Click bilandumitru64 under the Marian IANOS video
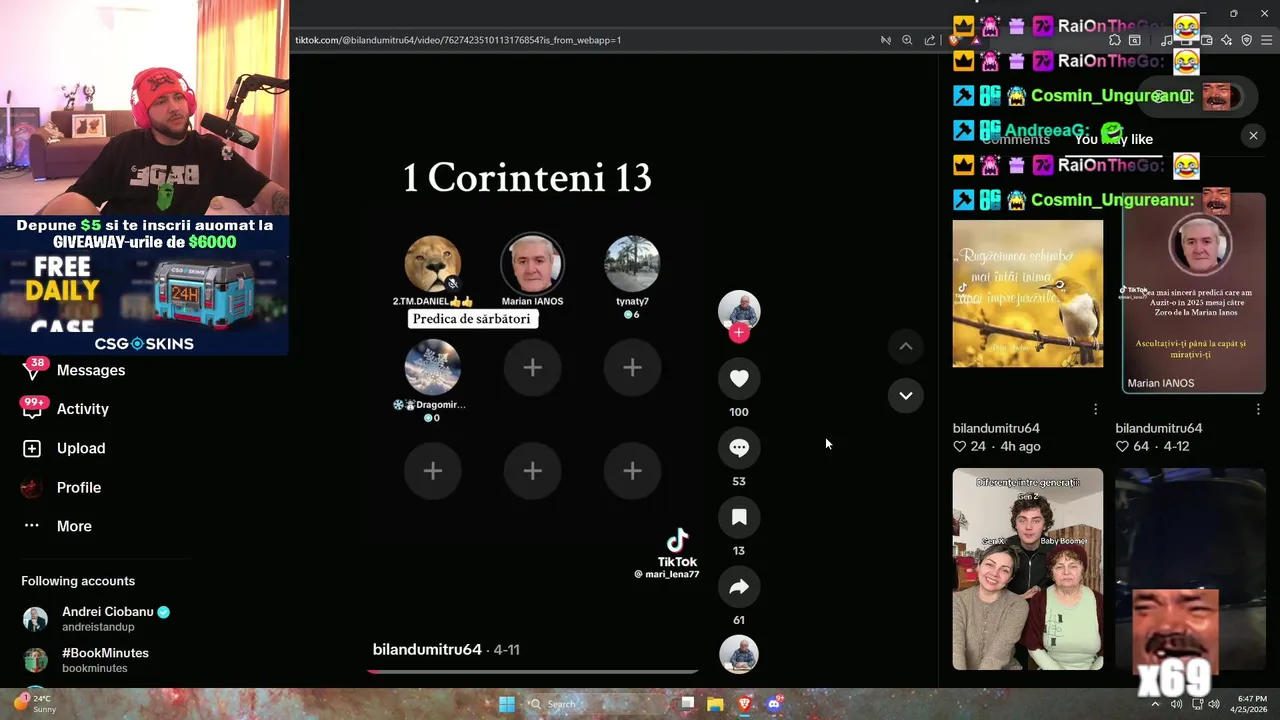 pyautogui.click(x=1159, y=428)
